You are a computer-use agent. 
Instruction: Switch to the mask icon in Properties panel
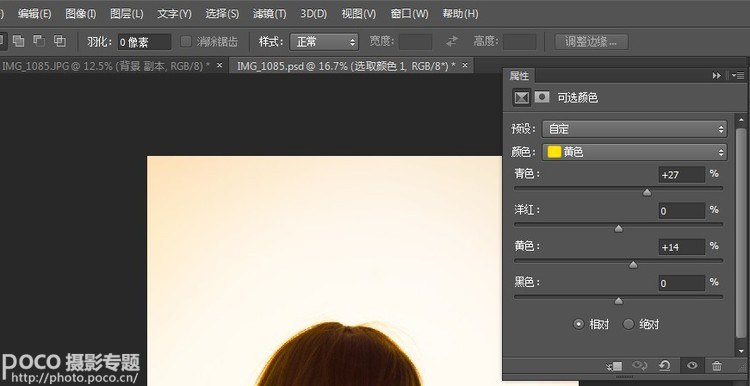[x=542, y=97]
